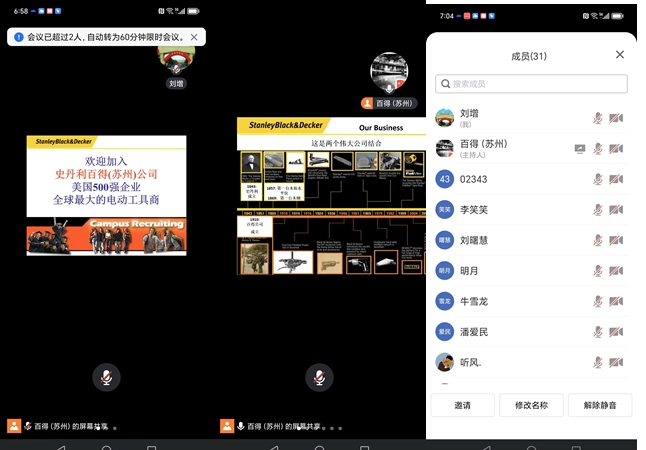Tap the microphone icon for 02343
646x450 pixels.
pos(598,179)
